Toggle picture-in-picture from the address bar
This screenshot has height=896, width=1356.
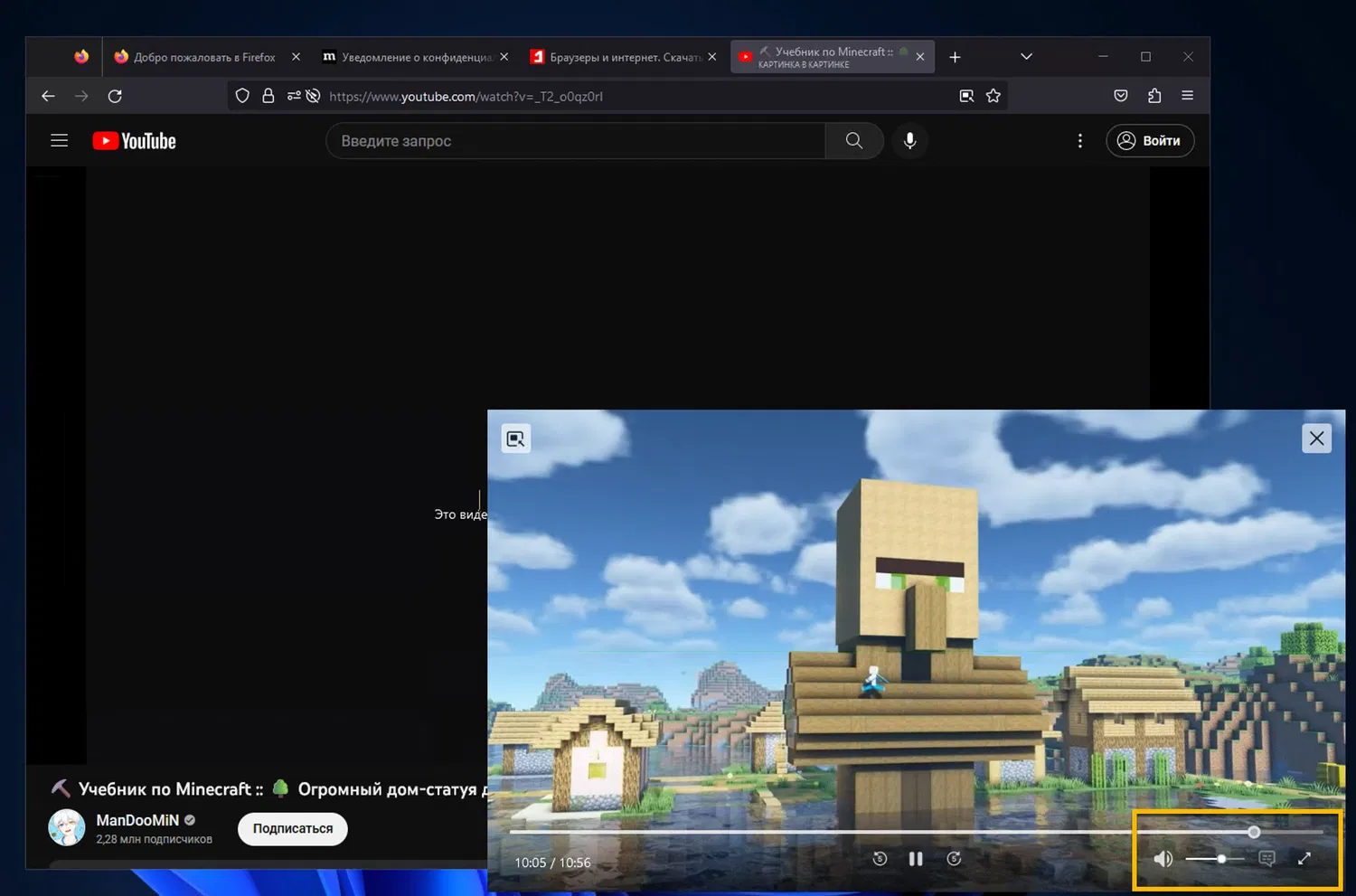[966, 96]
